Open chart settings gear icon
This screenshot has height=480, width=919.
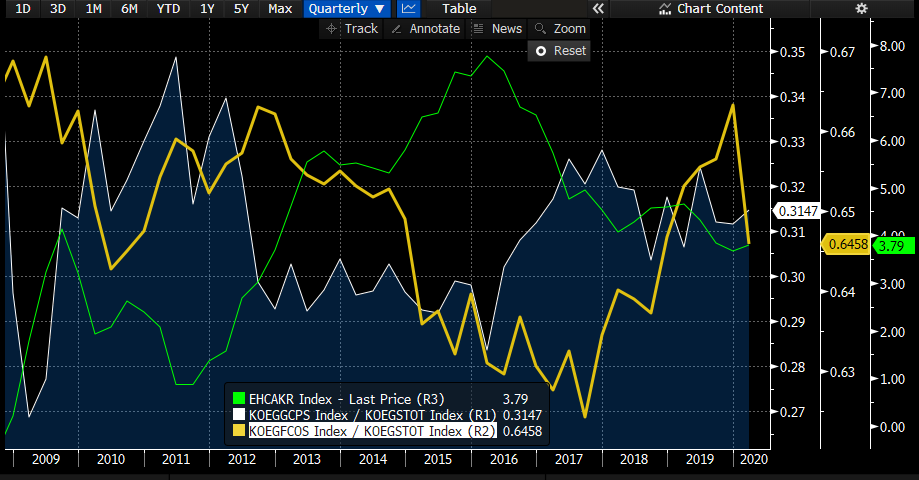pyautogui.click(x=862, y=9)
